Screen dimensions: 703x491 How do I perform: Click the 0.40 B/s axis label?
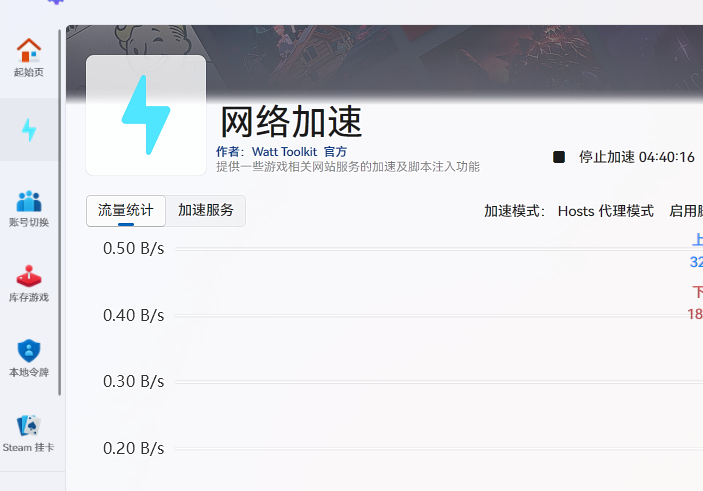click(x=134, y=315)
